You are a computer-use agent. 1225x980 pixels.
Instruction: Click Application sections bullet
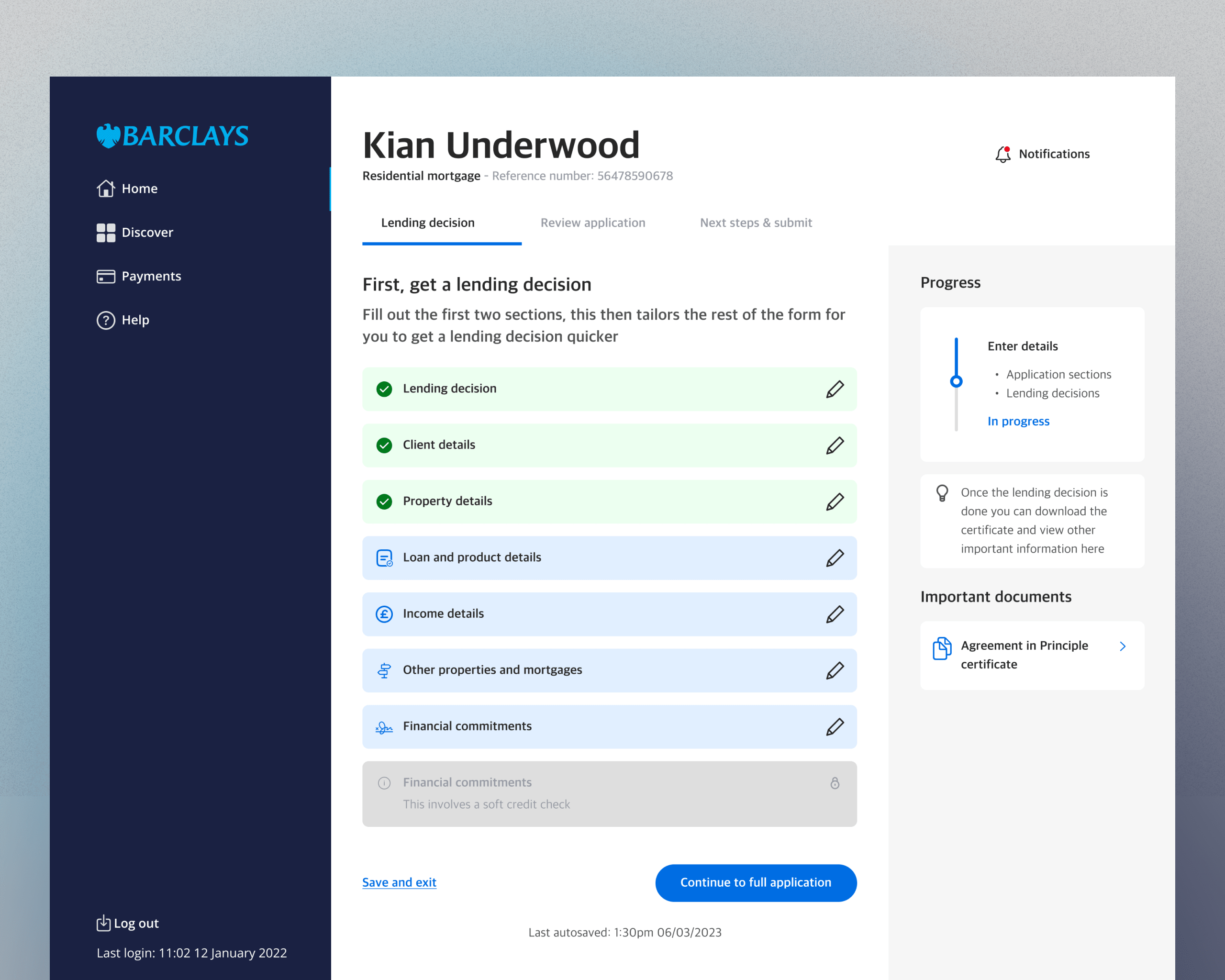(1058, 374)
